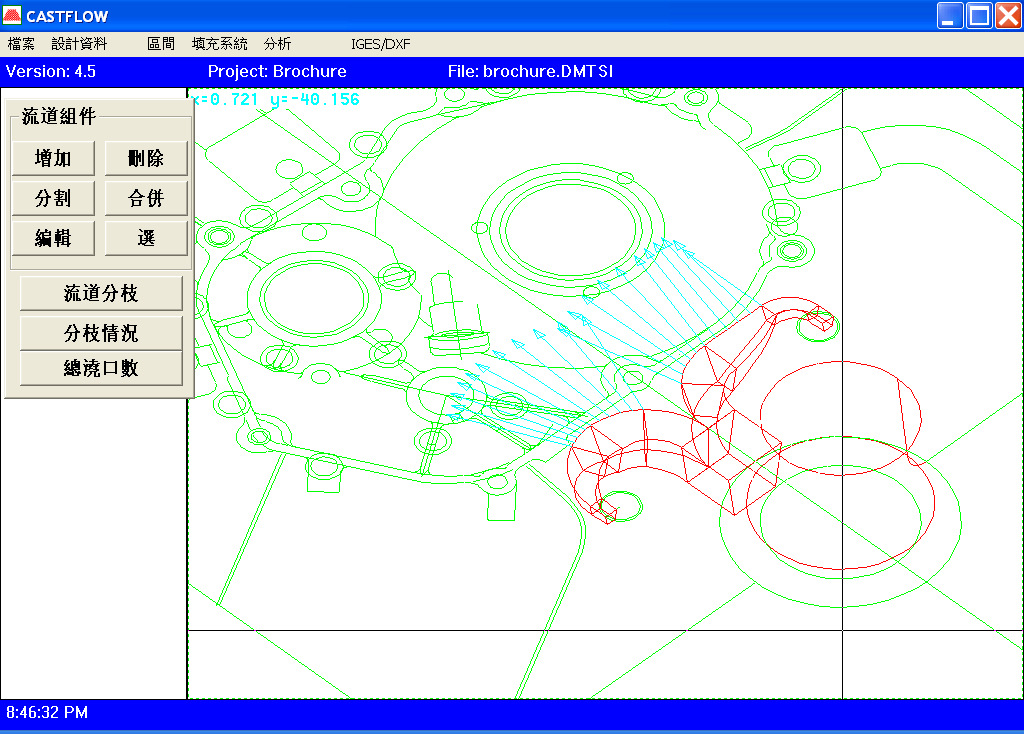Click the File: brochure.DMTSI label
Viewport: 1024px width, 734px height.
pyautogui.click(x=530, y=71)
